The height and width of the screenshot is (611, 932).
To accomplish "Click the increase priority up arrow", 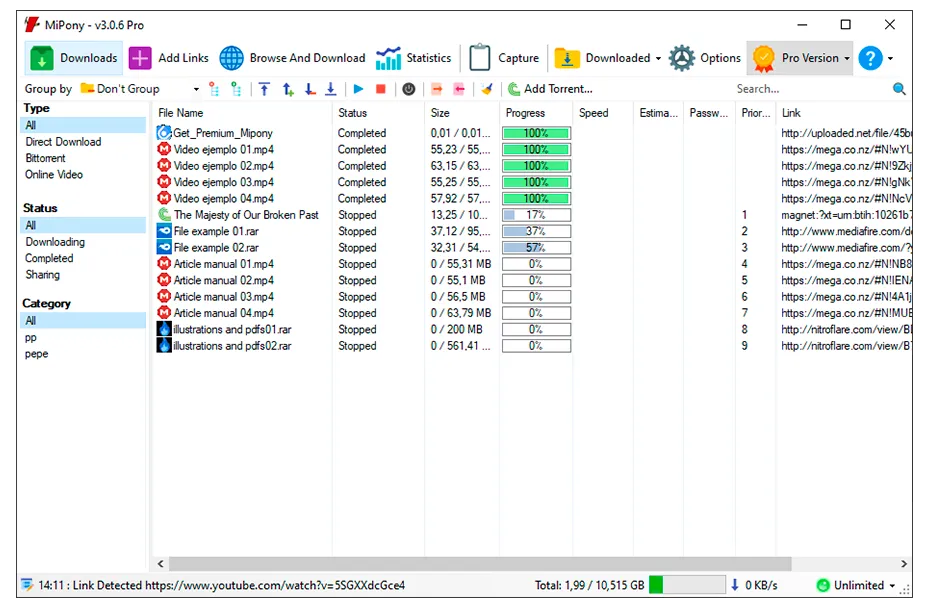I will [x=288, y=89].
